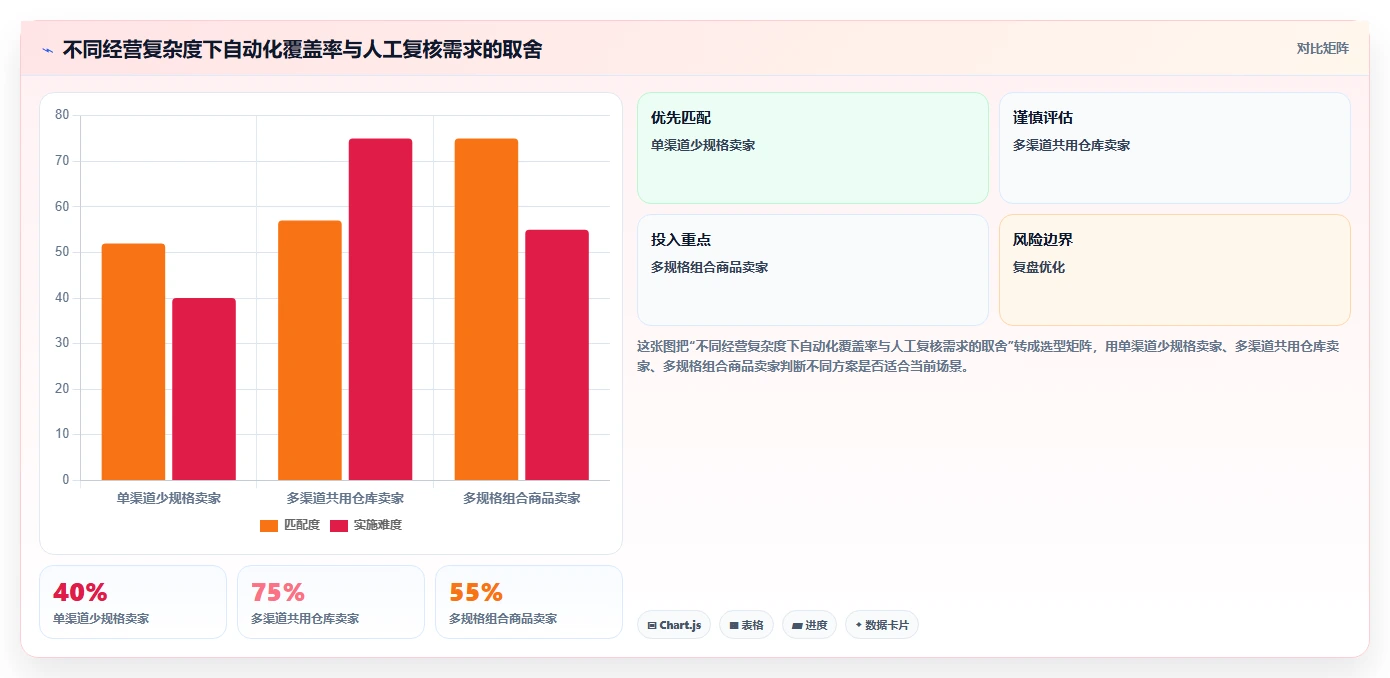
Task: Select the 风险边界 matrix card
Action: point(1175,270)
